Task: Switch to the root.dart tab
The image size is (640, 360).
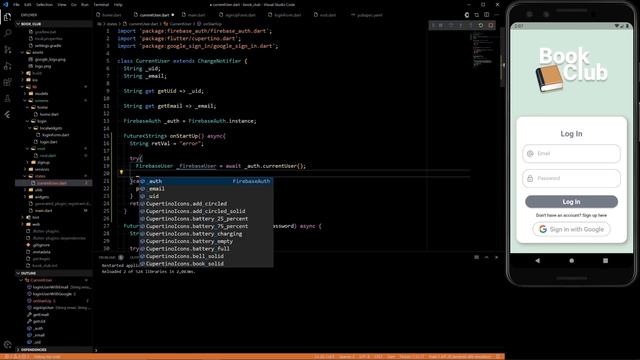Action: point(325,15)
